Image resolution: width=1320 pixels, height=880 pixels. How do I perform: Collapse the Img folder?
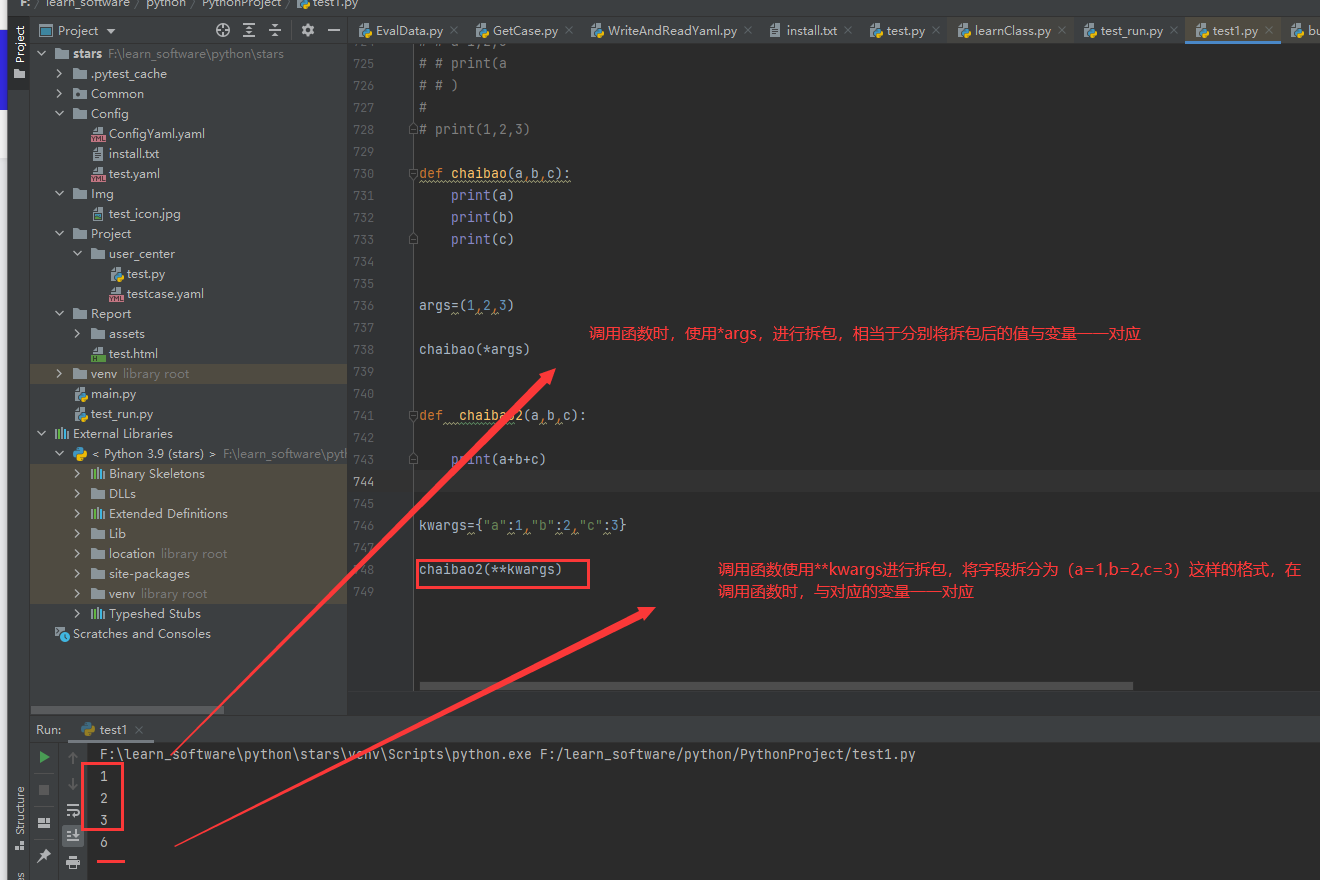point(60,194)
